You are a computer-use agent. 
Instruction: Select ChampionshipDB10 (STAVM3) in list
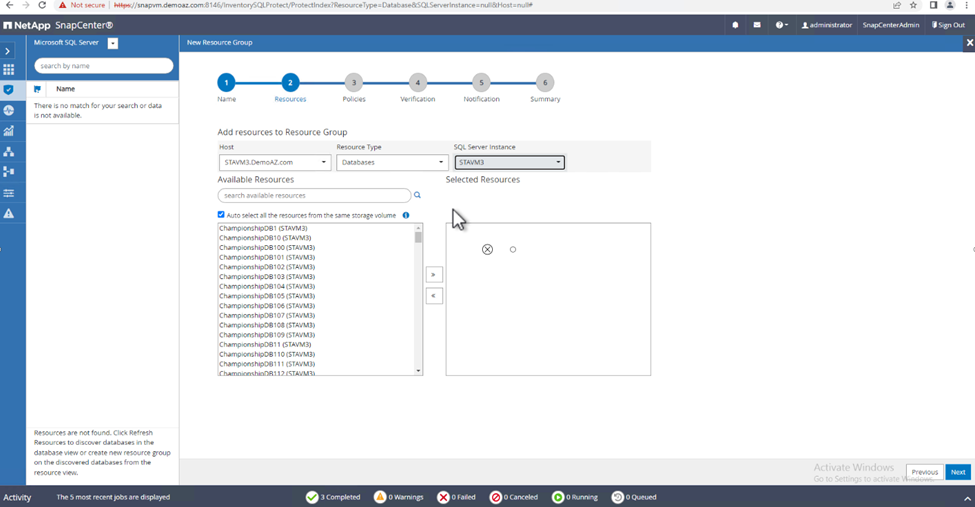pos(265,238)
